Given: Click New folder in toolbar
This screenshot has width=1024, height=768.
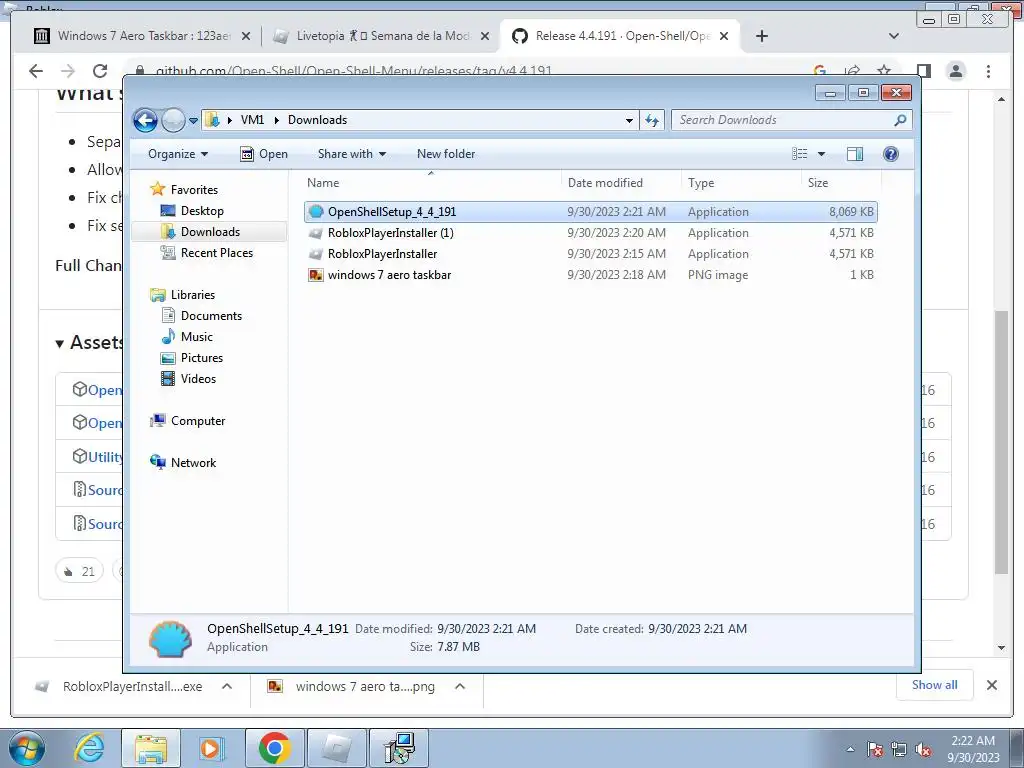Looking at the screenshot, I should pos(446,154).
